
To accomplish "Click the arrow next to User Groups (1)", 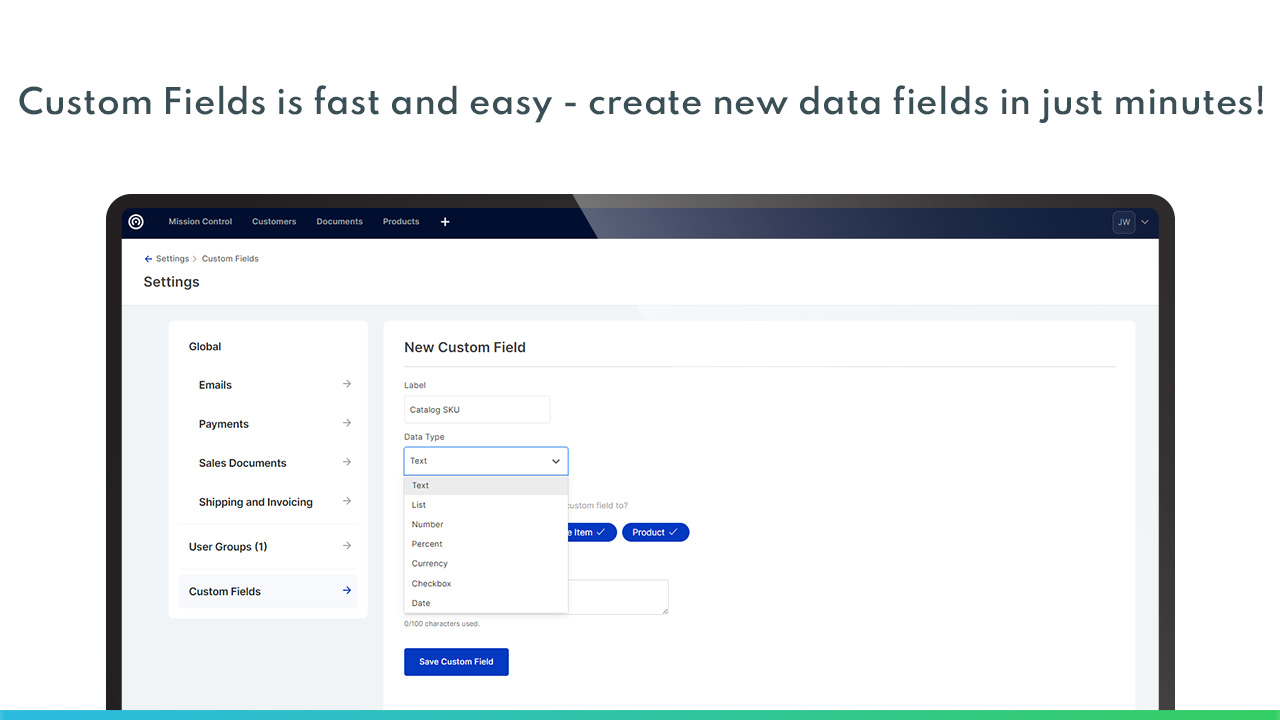I will [347, 546].
